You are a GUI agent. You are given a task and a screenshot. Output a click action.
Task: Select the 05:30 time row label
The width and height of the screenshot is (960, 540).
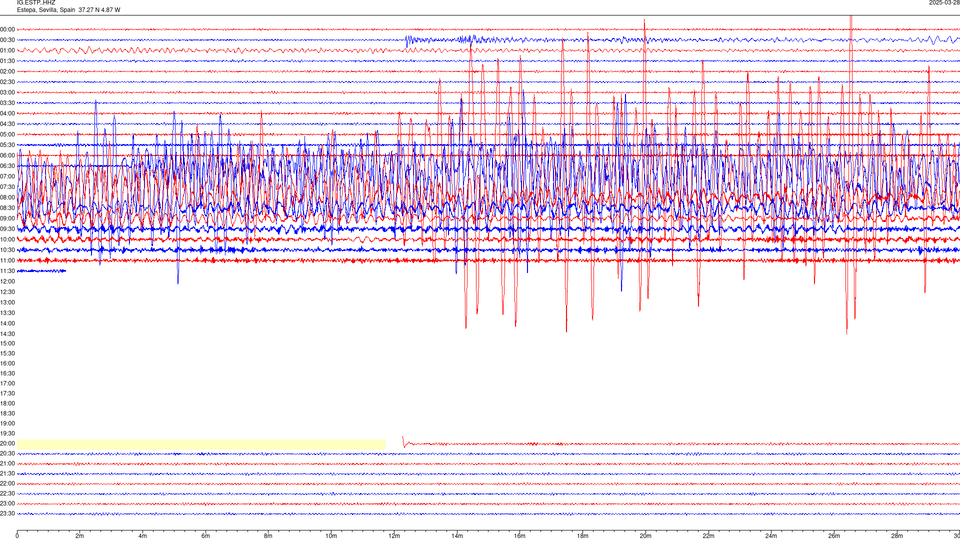tap(7, 145)
